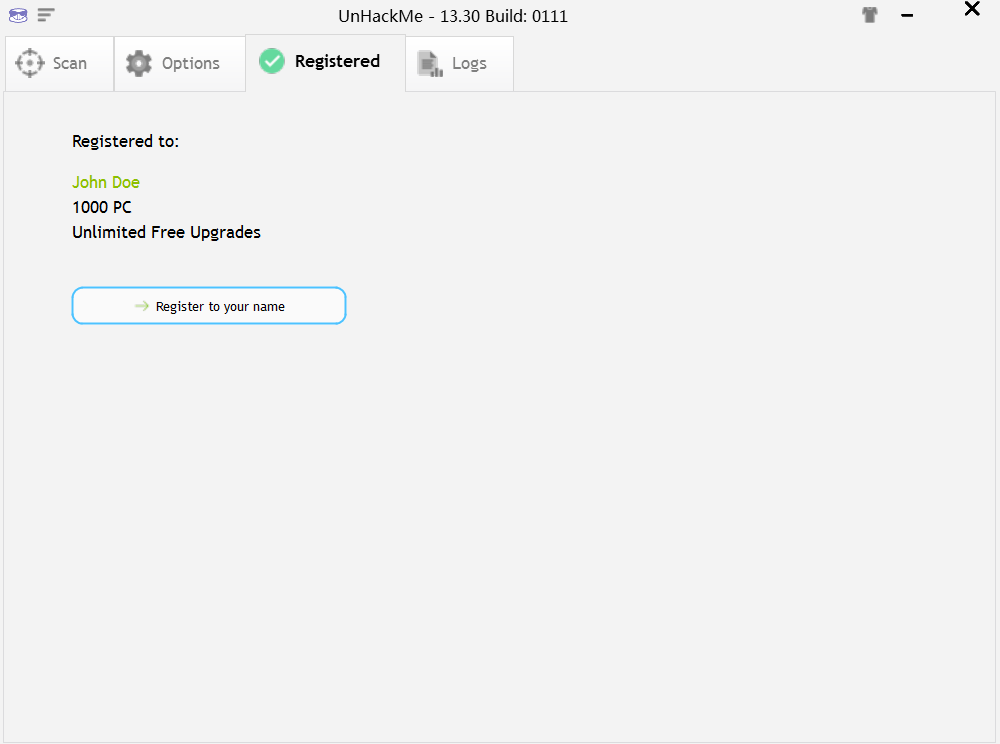Image resolution: width=1000 pixels, height=744 pixels.
Task: Close the UnHackMe window
Action: coord(972,9)
